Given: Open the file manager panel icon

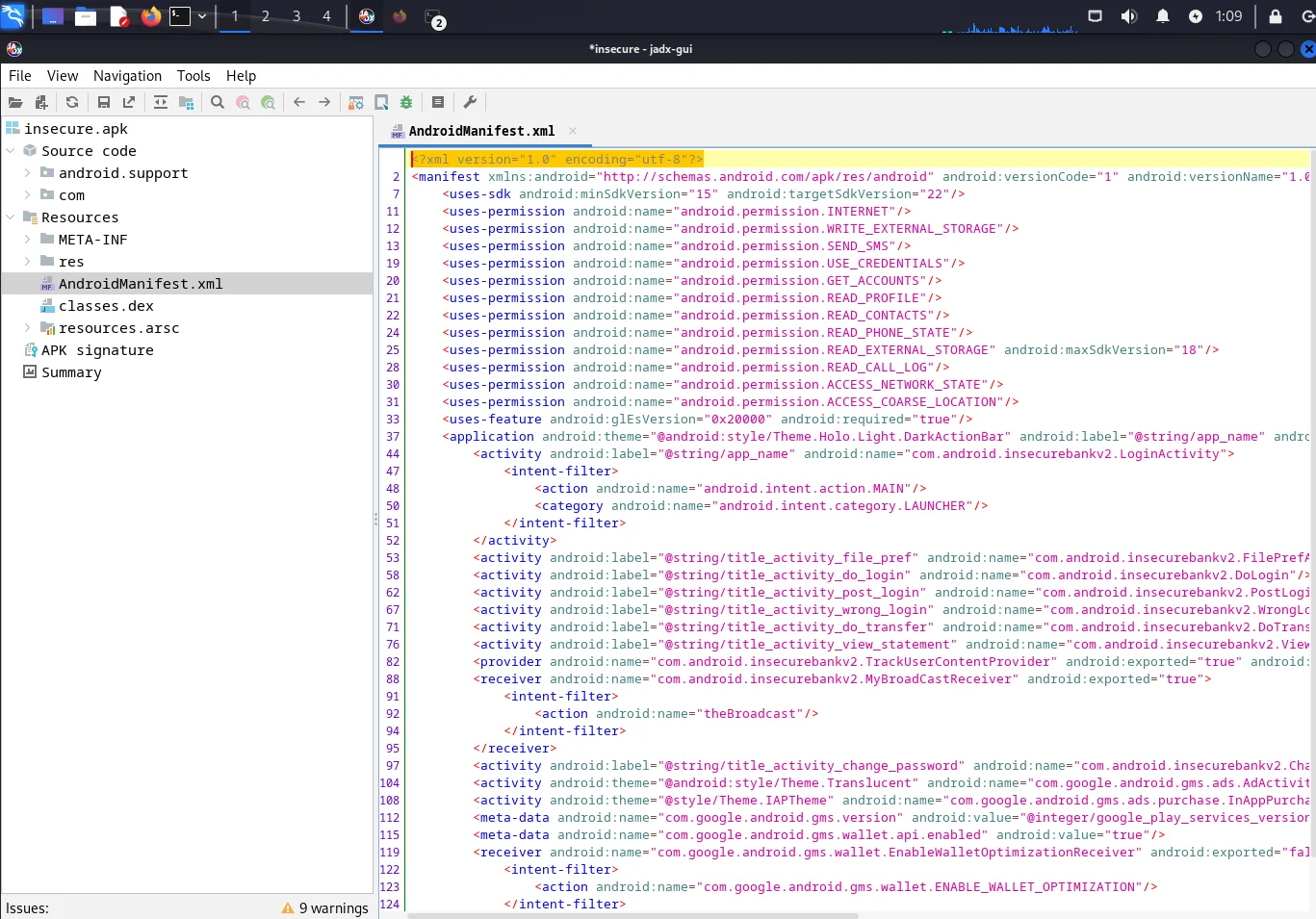Looking at the screenshot, I should 86,16.
